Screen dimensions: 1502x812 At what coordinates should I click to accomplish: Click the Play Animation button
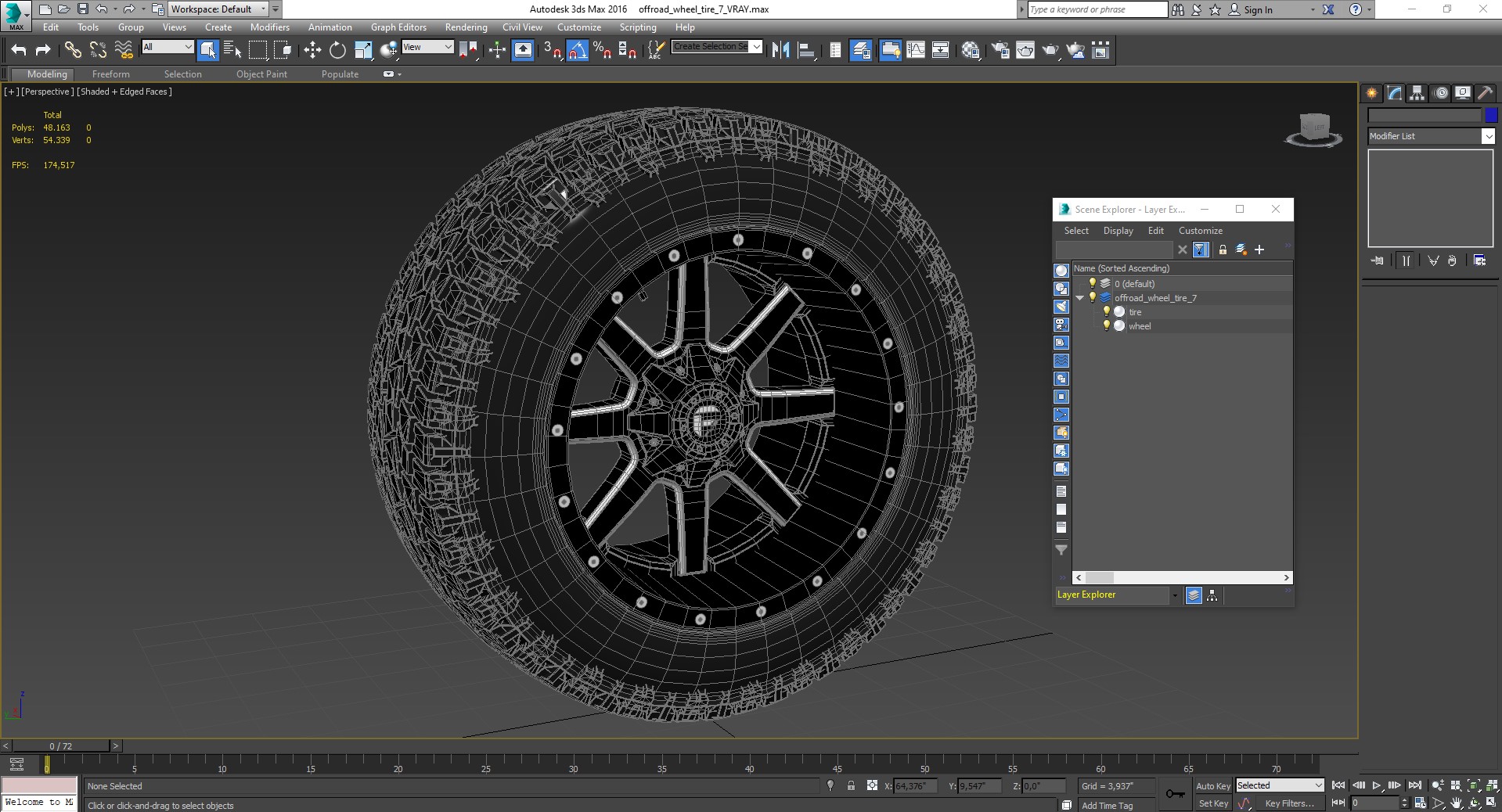1377,785
